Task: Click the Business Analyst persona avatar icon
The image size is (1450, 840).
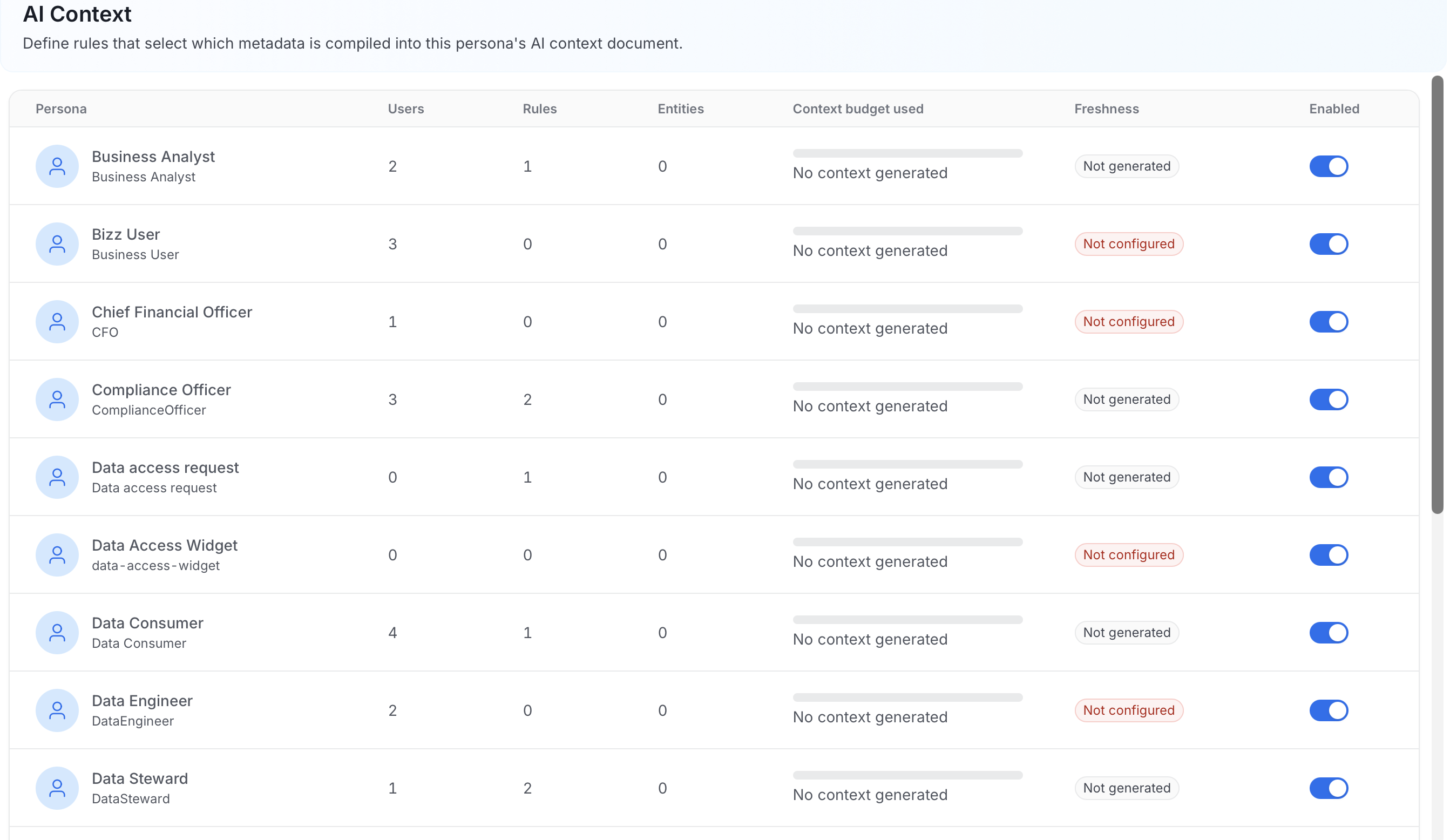Action: click(x=57, y=166)
